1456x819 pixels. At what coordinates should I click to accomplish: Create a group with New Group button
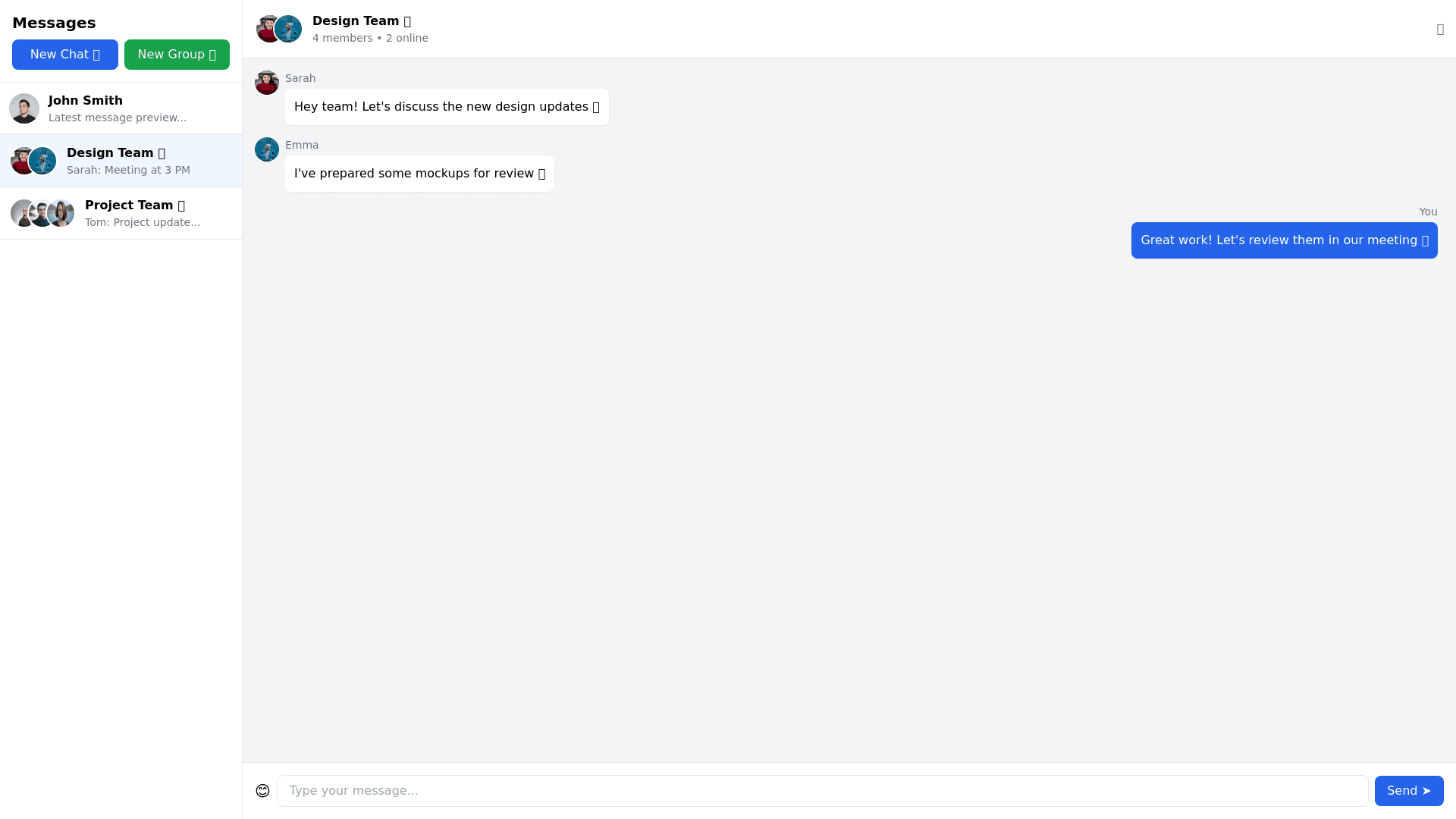(x=177, y=55)
